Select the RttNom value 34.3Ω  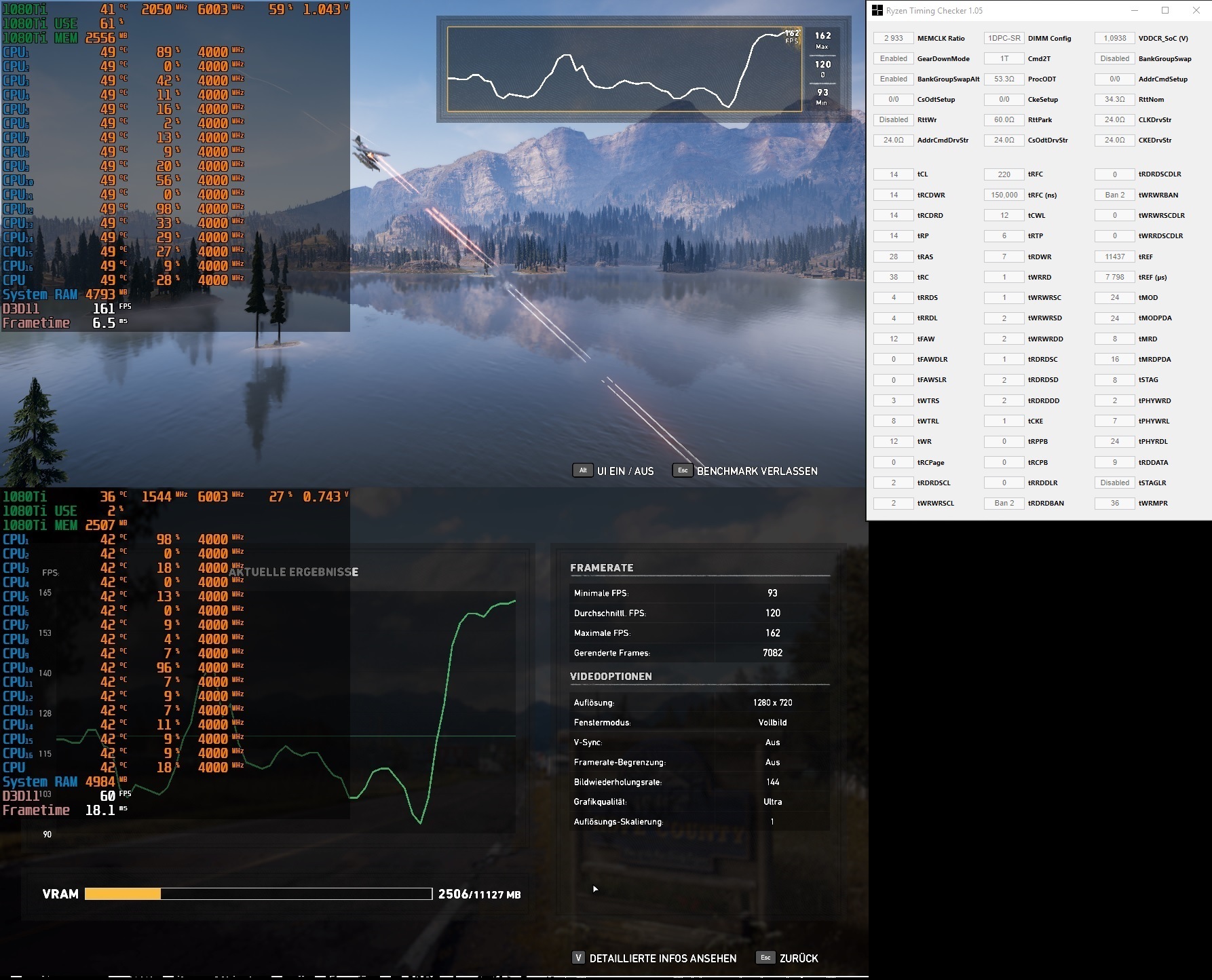[x=1115, y=99]
